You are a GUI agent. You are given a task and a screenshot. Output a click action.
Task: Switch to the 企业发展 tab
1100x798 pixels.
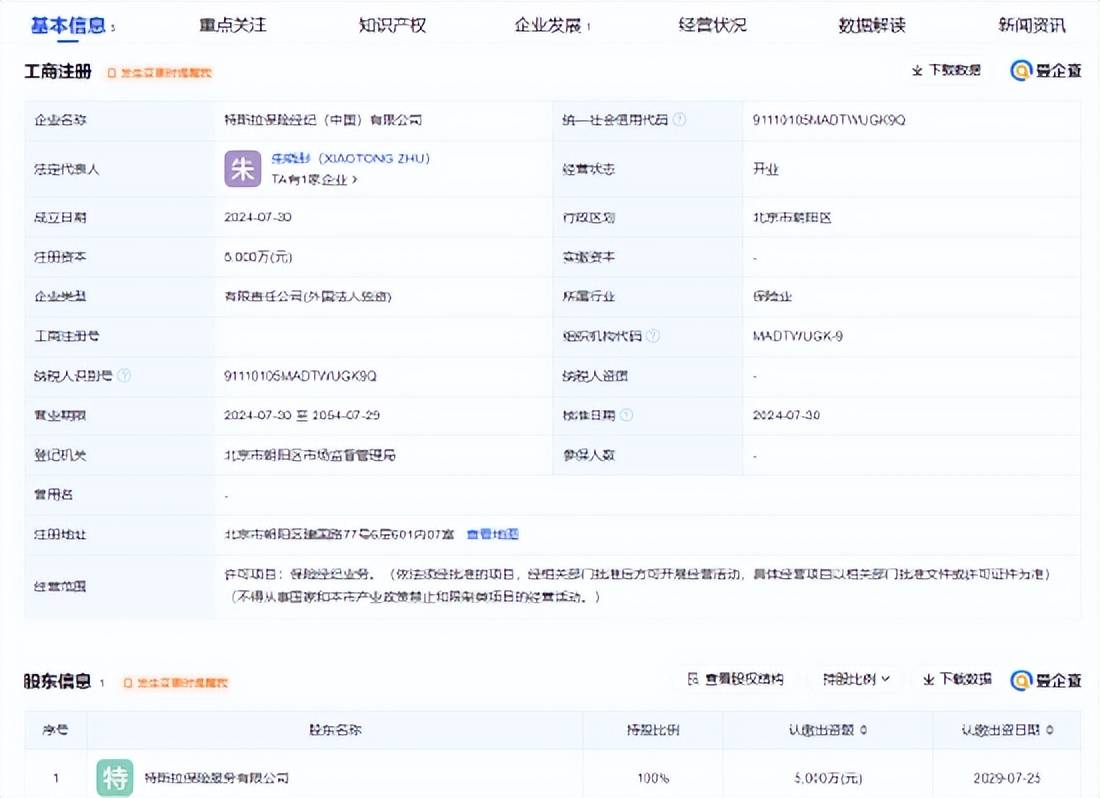(548, 26)
